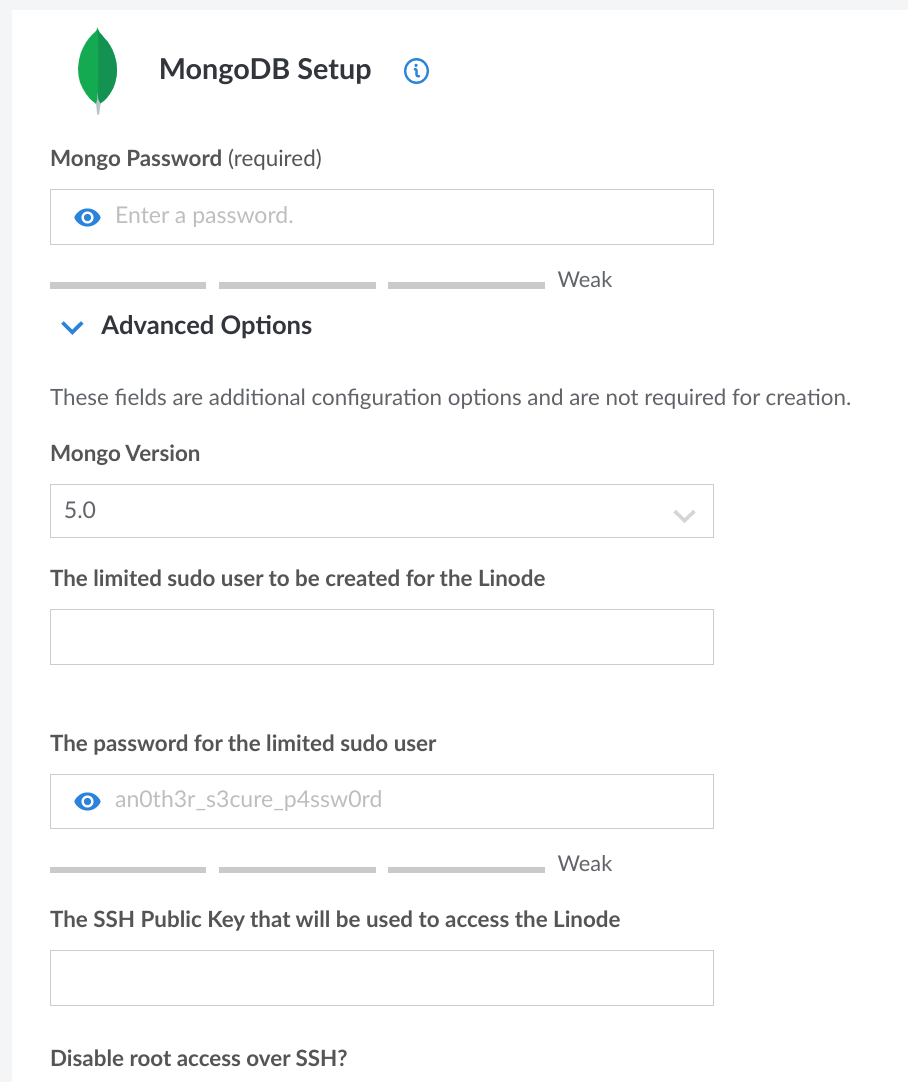Click the Mongo Password (required) label

coord(186,158)
